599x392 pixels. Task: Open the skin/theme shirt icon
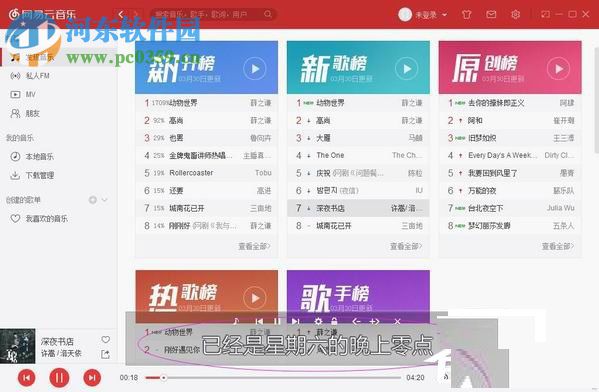point(466,15)
